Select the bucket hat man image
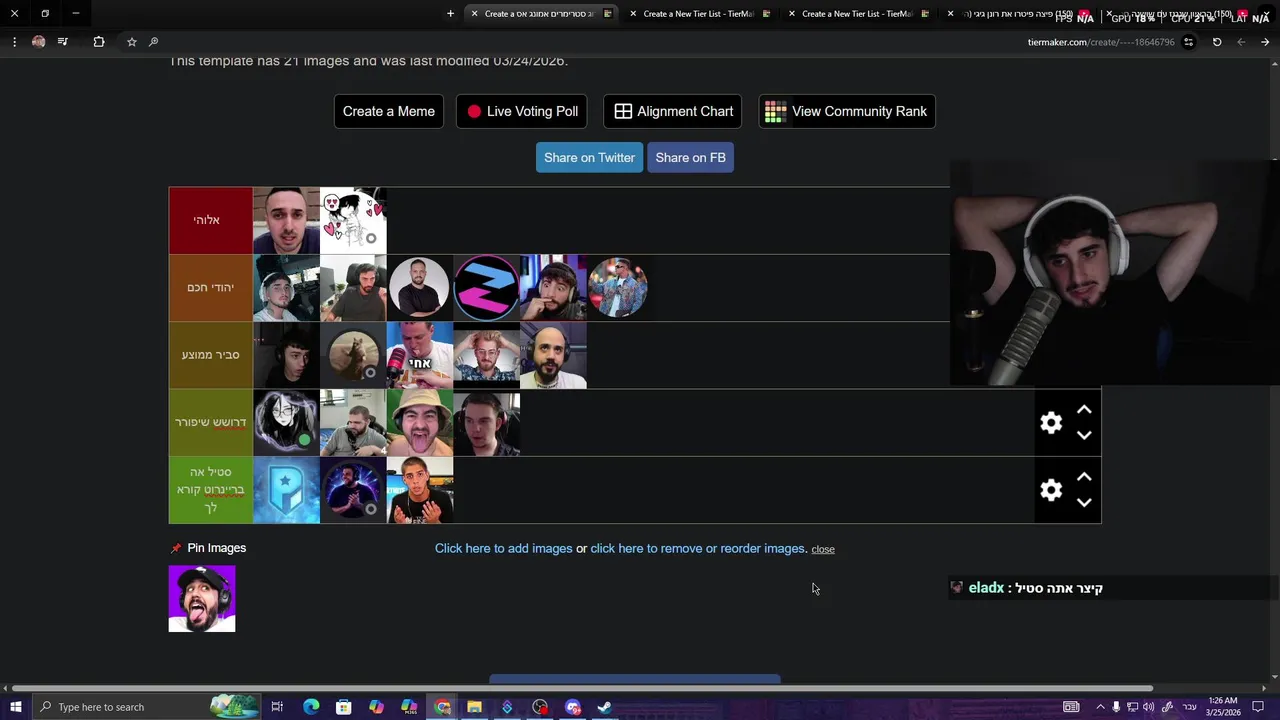The height and width of the screenshot is (720, 1280). 420,423
